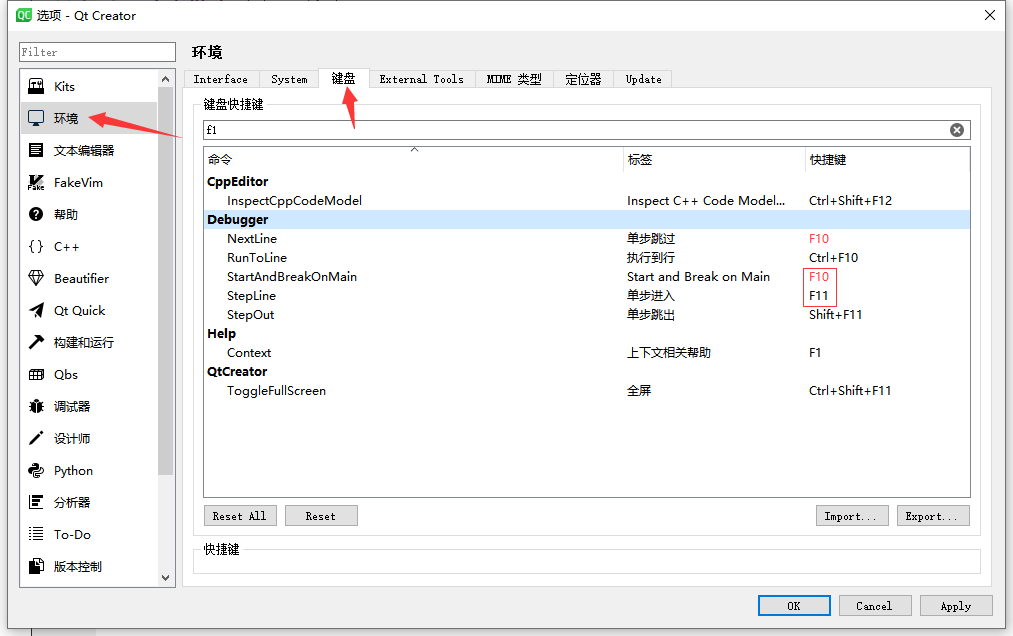This screenshot has width=1013, height=636.
Task: Open FakeVim settings icon
Action: pyautogui.click(x=36, y=182)
